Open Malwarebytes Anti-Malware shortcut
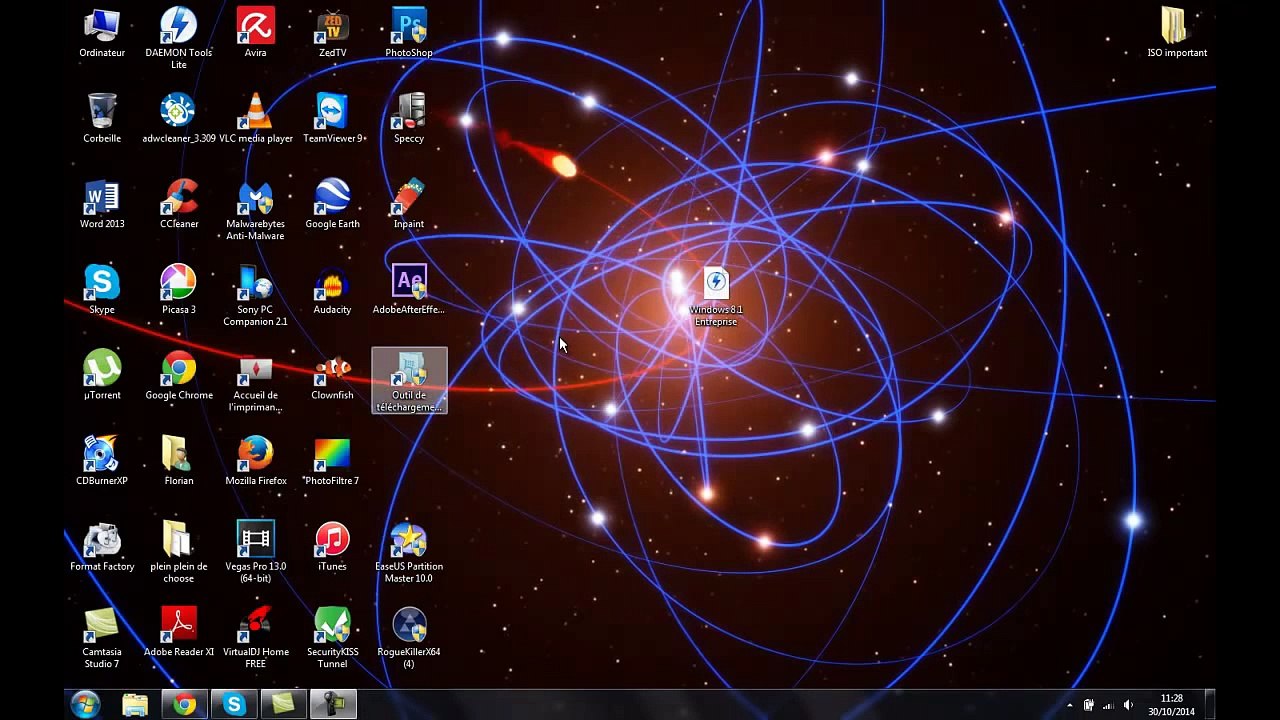This screenshot has width=1280, height=720. click(x=255, y=211)
